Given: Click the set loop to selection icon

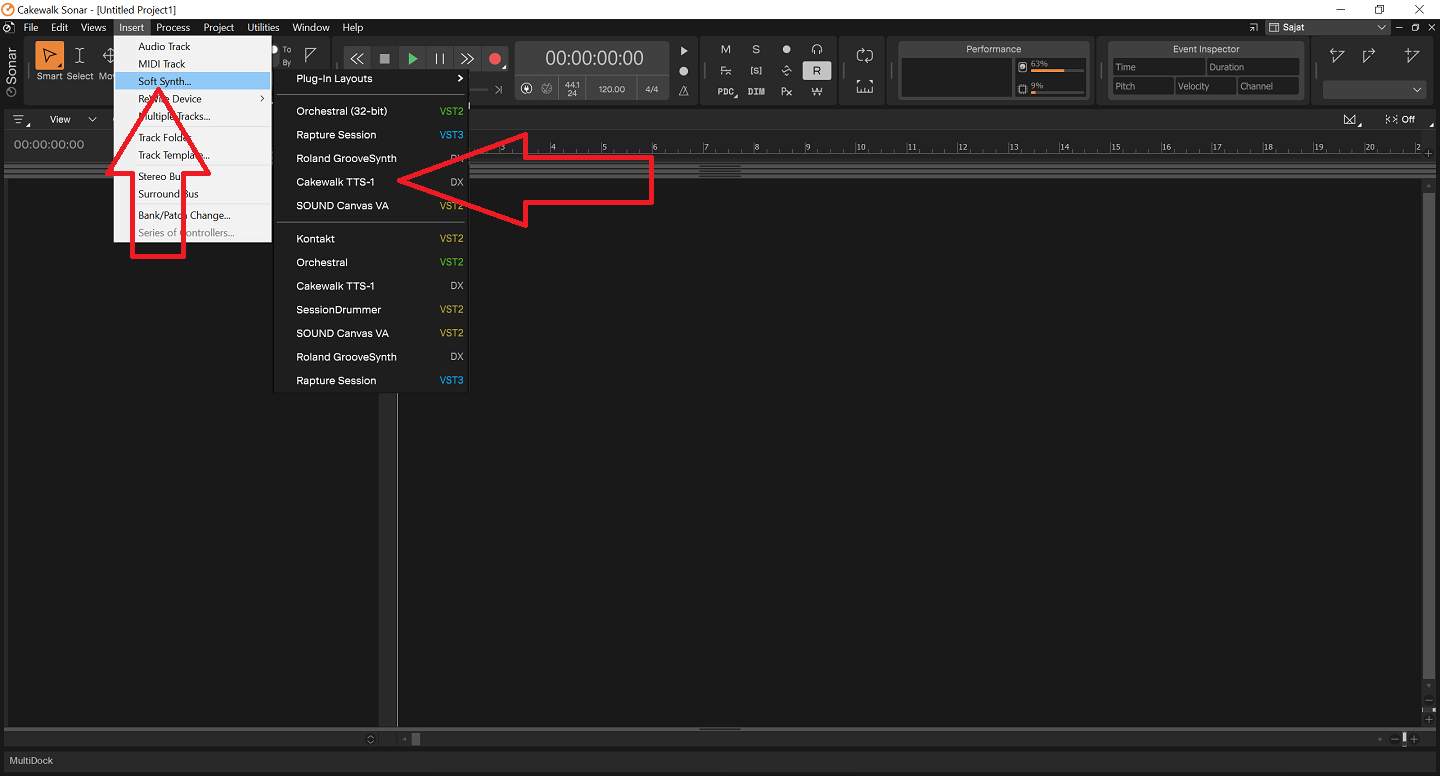Looking at the screenshot, I should point(865,87).
